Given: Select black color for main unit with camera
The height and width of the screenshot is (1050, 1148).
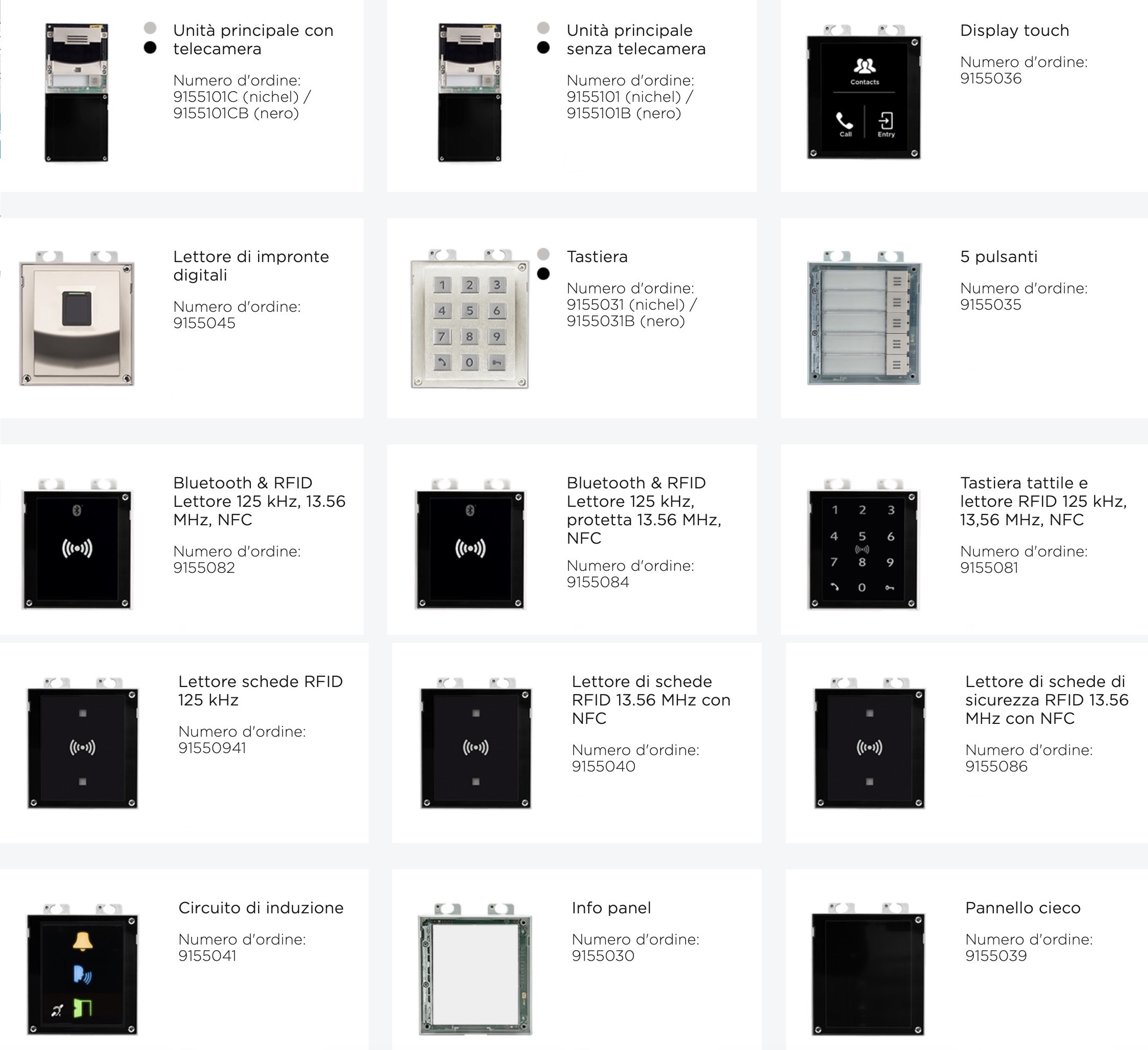Looking at the screenshot, I should (x=151, y=48).
